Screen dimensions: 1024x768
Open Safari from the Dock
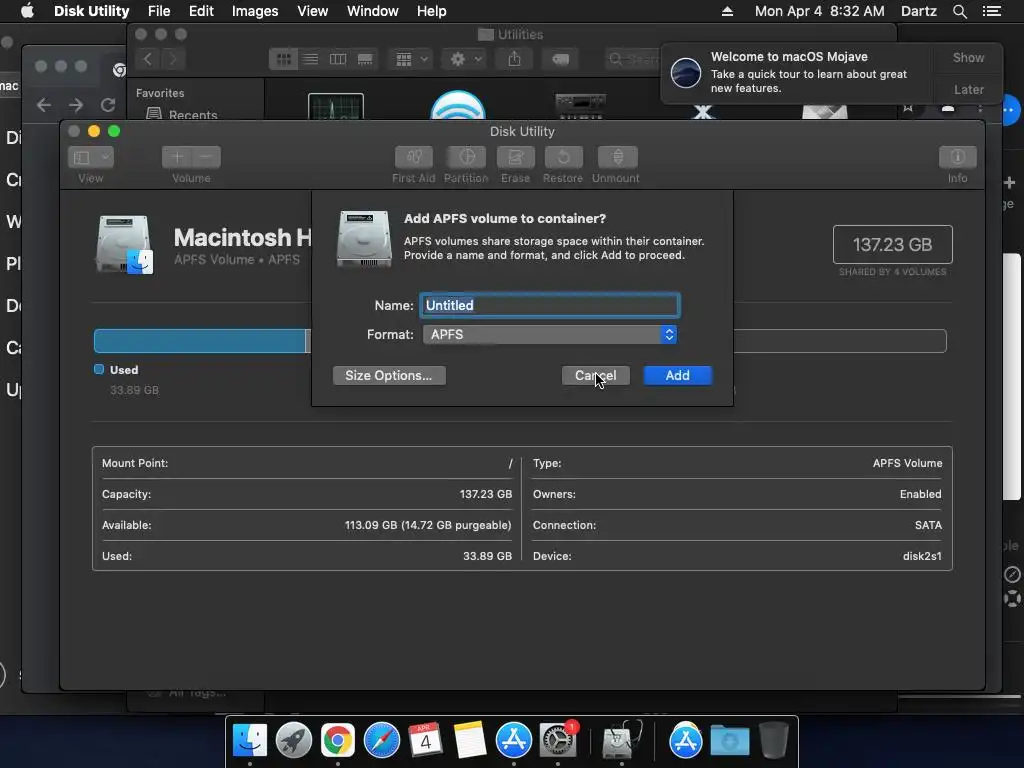[381, 741]
